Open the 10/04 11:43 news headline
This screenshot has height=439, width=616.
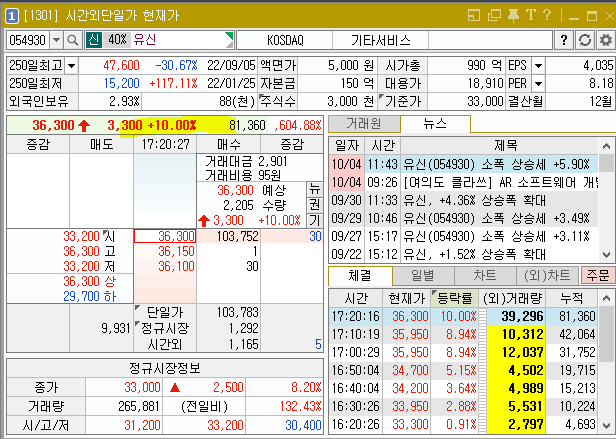click(497, 164)
